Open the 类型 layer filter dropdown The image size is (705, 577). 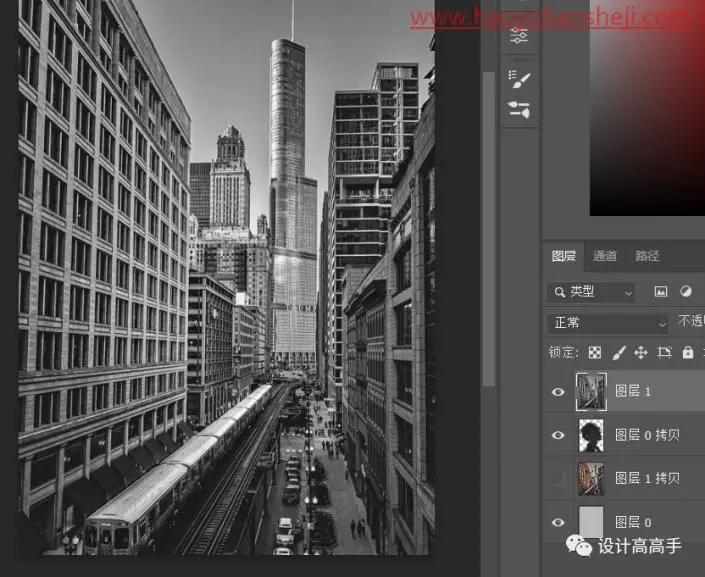pyautogui.click(x=591, y=292)
